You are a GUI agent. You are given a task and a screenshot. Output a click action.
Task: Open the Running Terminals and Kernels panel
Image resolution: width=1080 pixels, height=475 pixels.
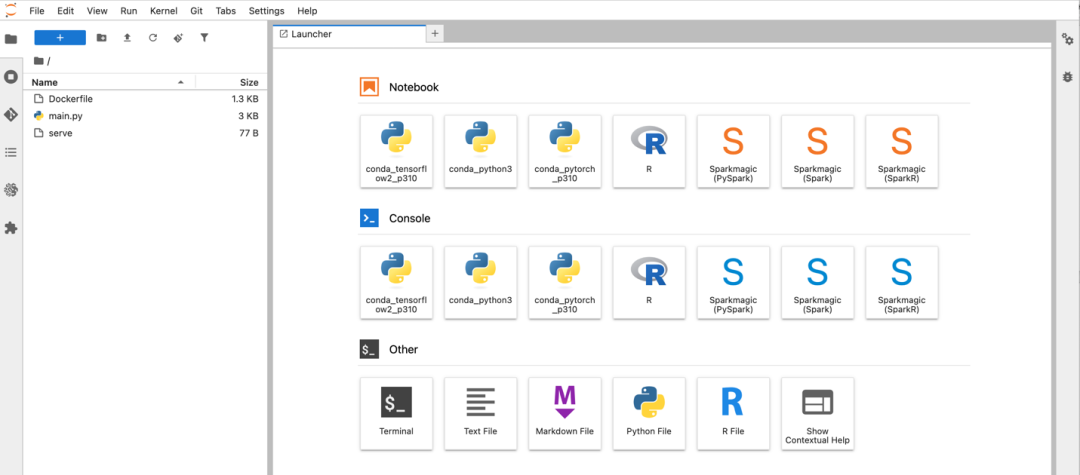pos(11,76)
